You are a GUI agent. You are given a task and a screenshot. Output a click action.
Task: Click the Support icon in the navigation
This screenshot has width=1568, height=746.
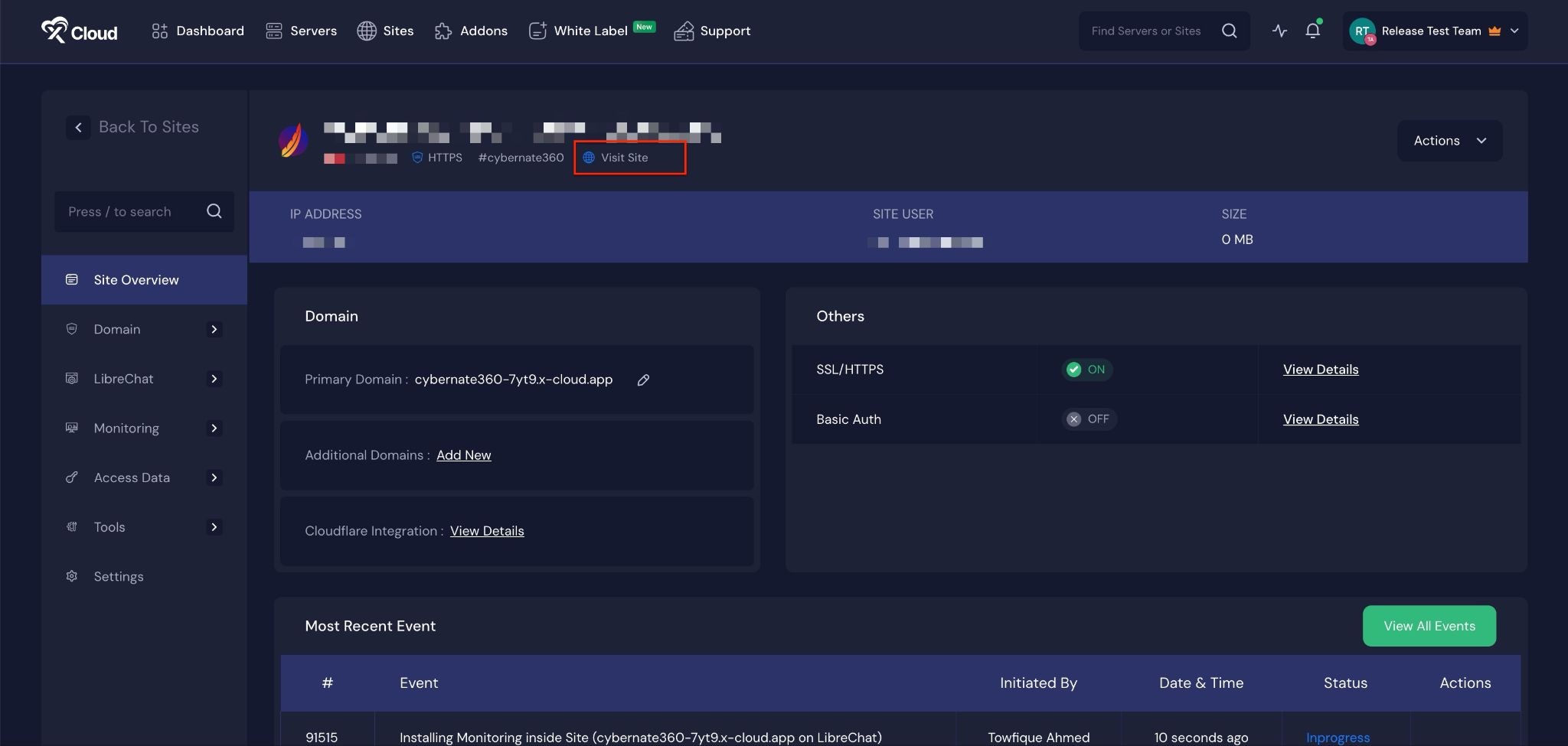pyautogui.click(x=683, y=31)
